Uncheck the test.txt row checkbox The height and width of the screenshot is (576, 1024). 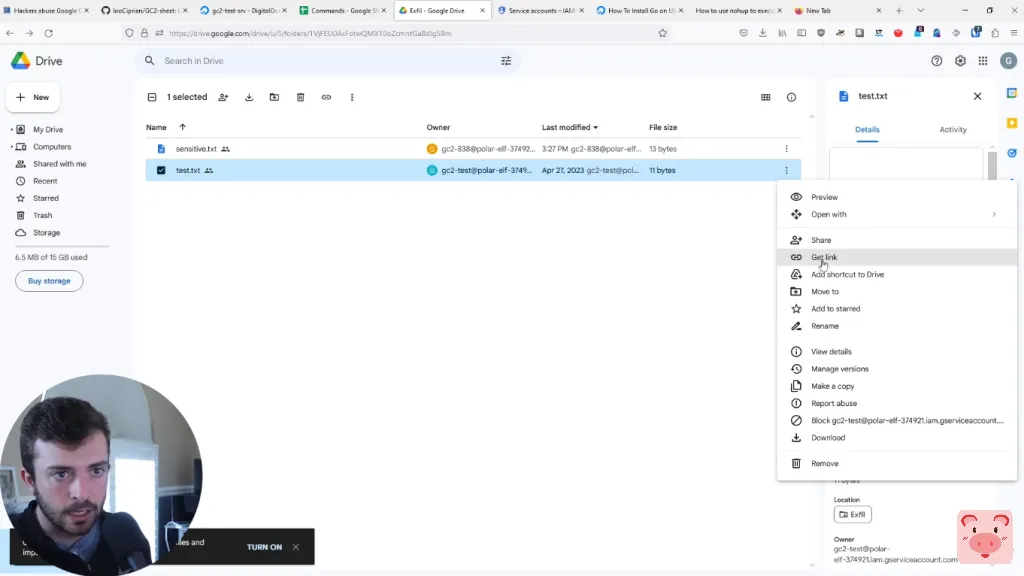tap(161, 170)
